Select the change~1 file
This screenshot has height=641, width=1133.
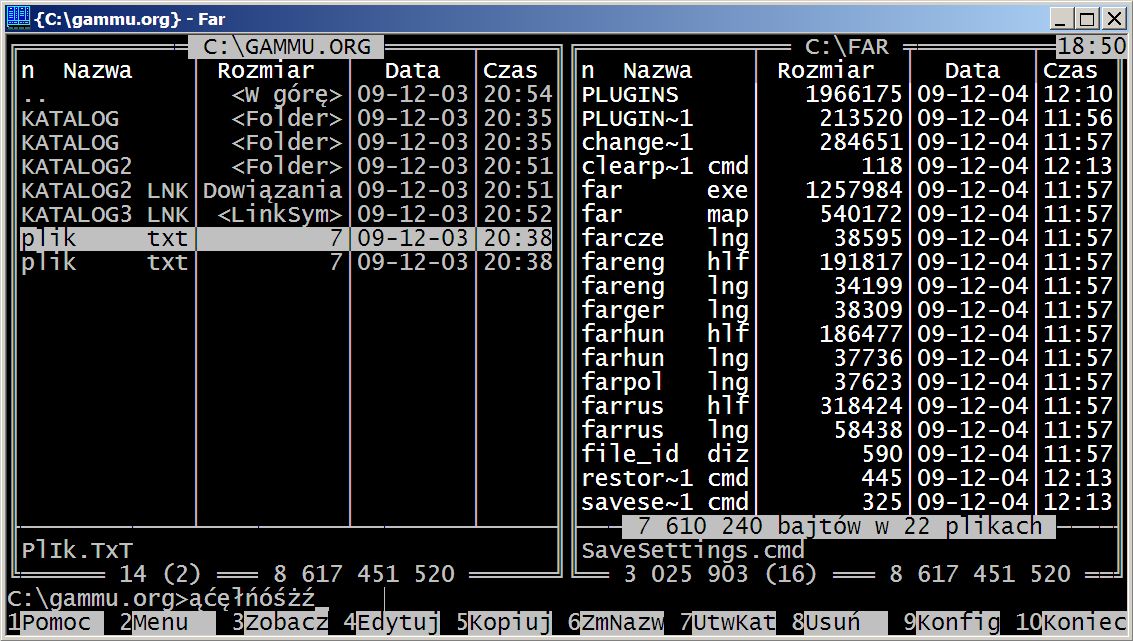847,142
